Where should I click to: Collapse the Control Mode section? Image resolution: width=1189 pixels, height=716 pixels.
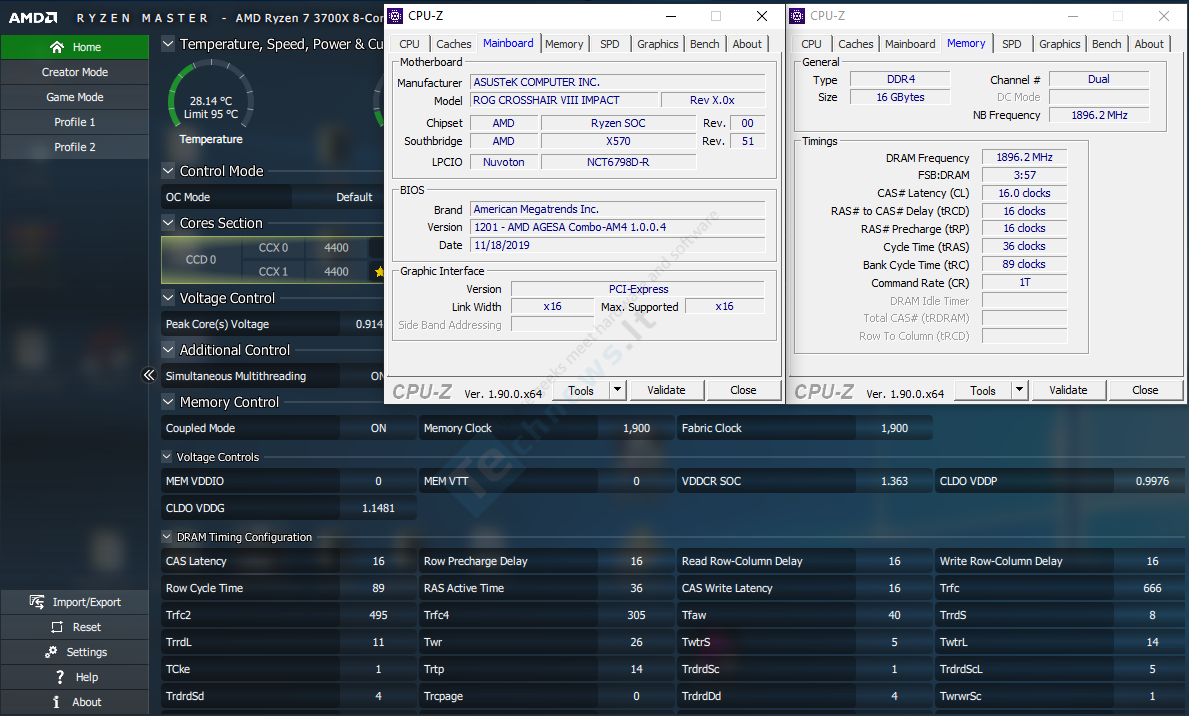[168, 171]
